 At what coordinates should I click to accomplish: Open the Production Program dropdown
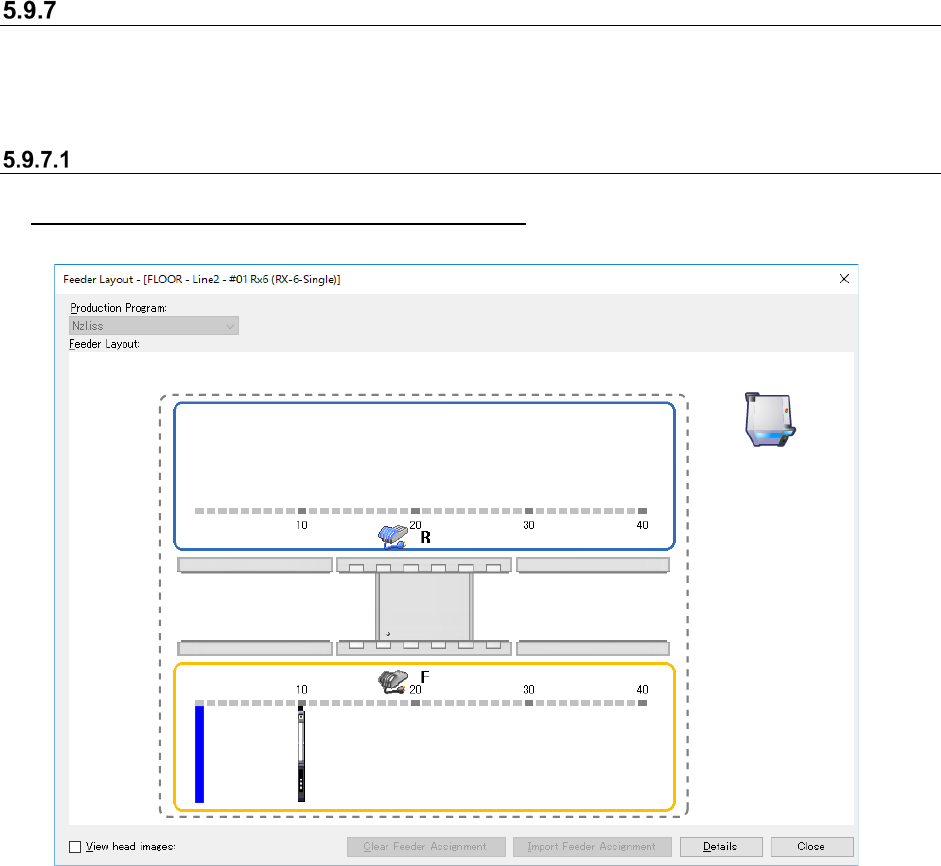(x=154, y=326)
